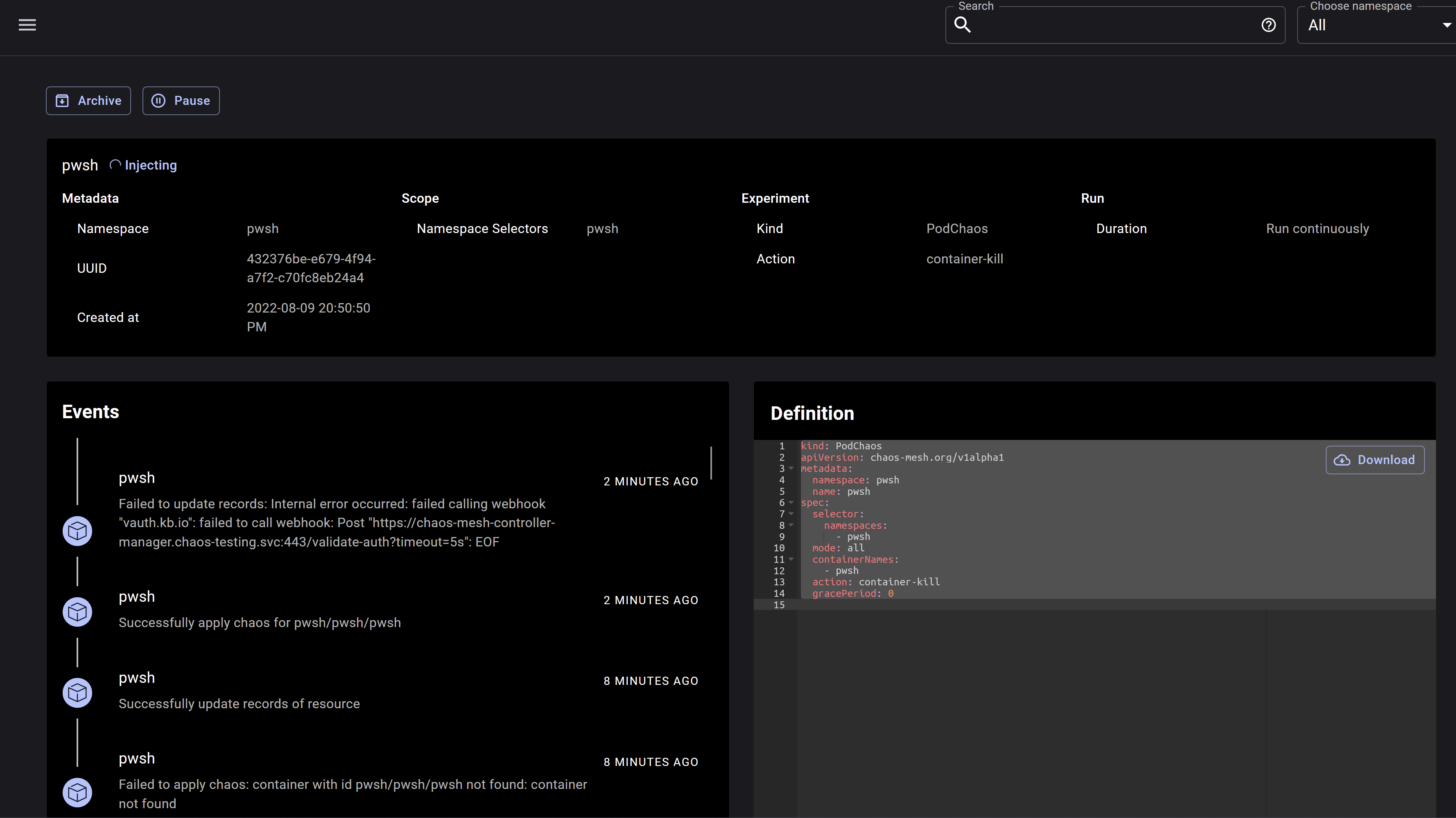This screenshot has height=818, width=1456.
Task: Click the Download cloud icon in Definition panel
Action: click(1343, 460)
